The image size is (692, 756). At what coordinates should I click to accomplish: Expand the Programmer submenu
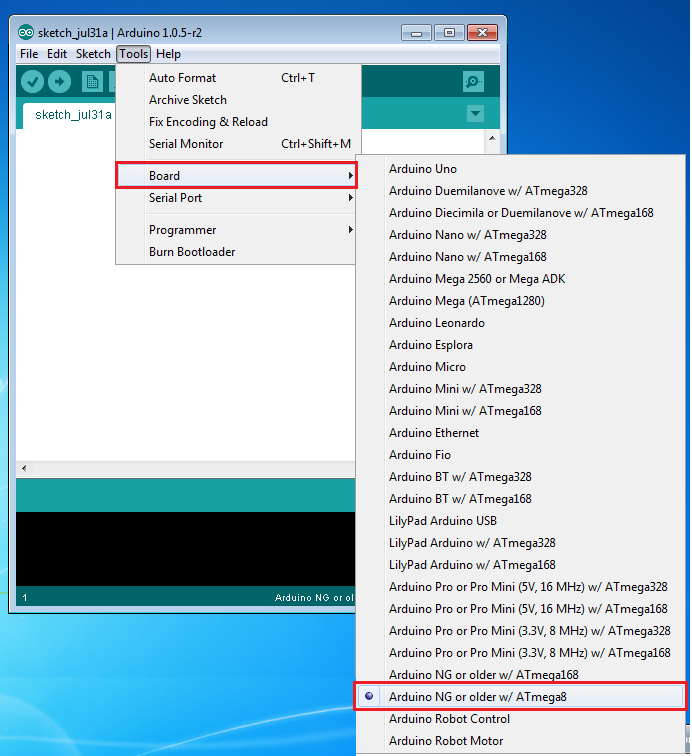[236, 230]
